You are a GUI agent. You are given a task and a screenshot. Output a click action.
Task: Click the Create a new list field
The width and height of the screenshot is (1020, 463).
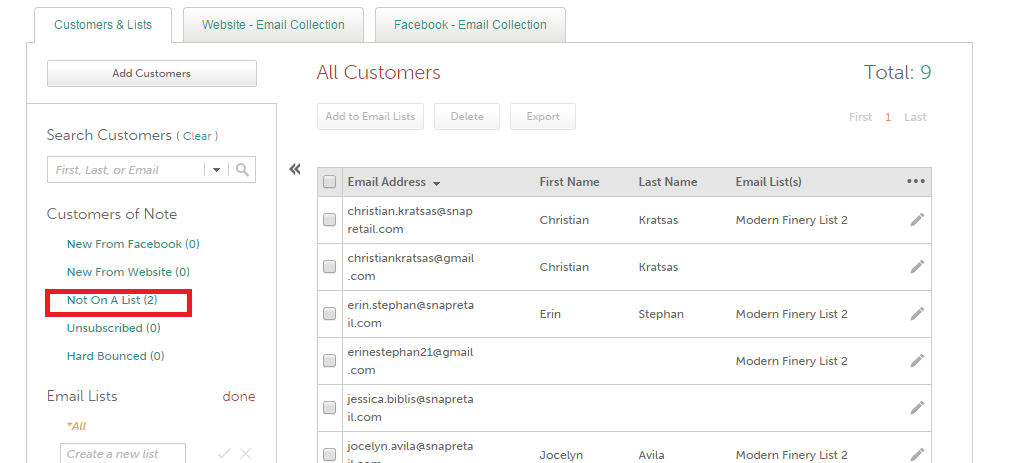[122, 454]
